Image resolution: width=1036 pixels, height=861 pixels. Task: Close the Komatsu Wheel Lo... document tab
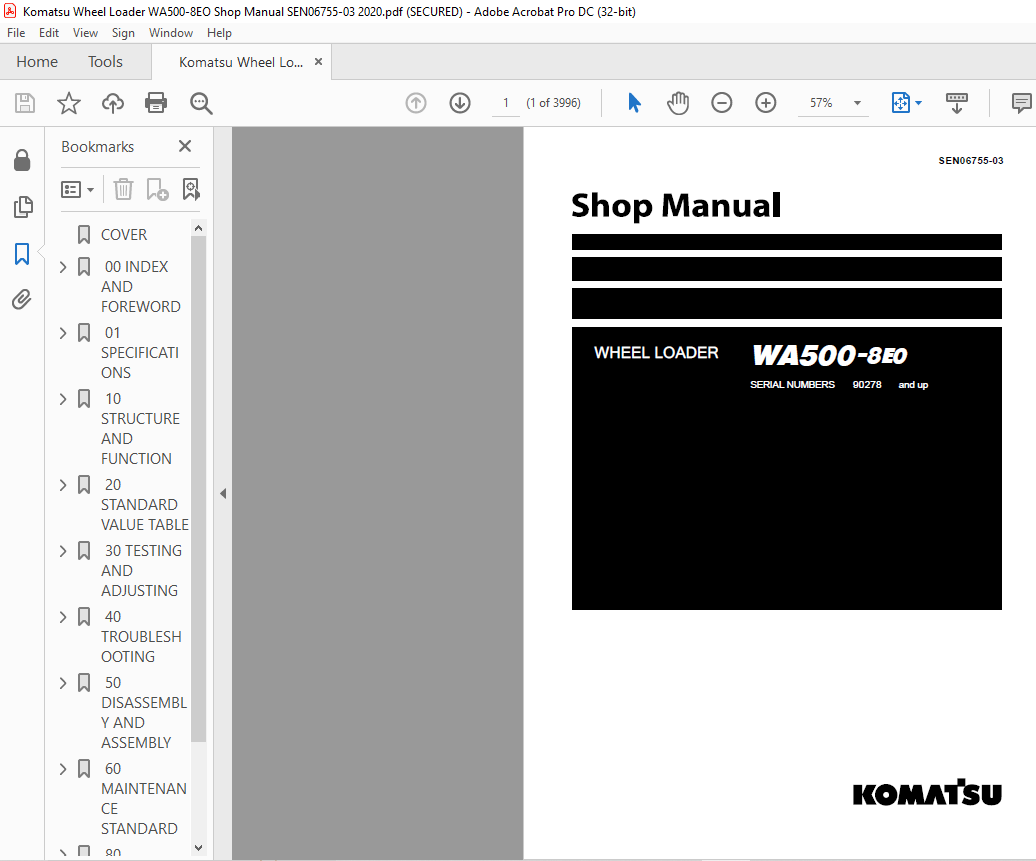tap(318, 61)
